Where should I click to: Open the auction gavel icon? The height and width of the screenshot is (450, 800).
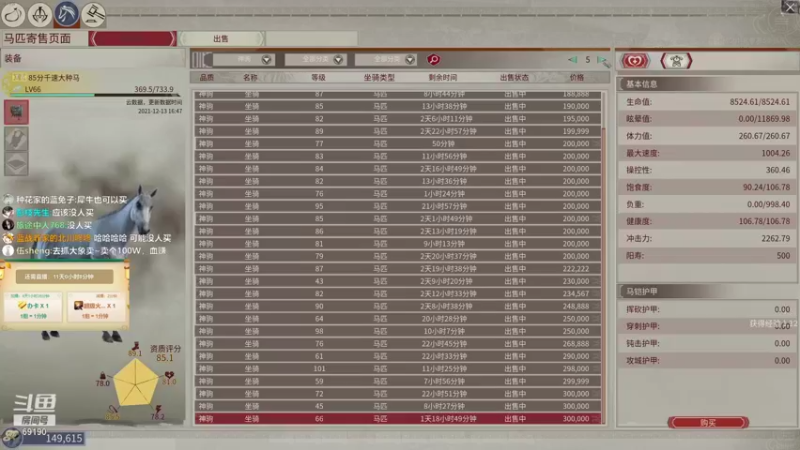click(93, 14)
